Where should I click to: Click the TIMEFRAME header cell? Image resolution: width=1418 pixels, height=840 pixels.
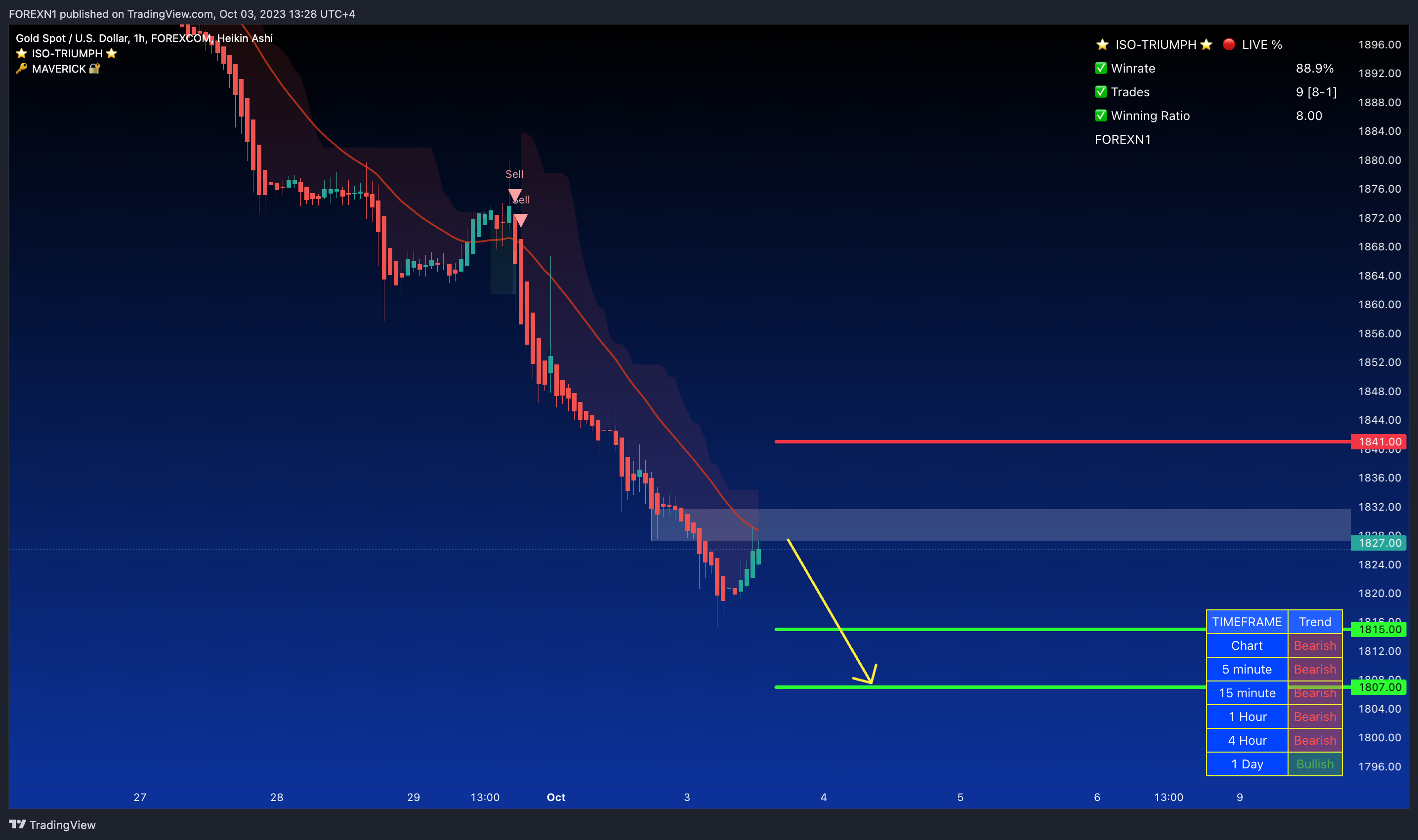click(x=1247, y=622)
